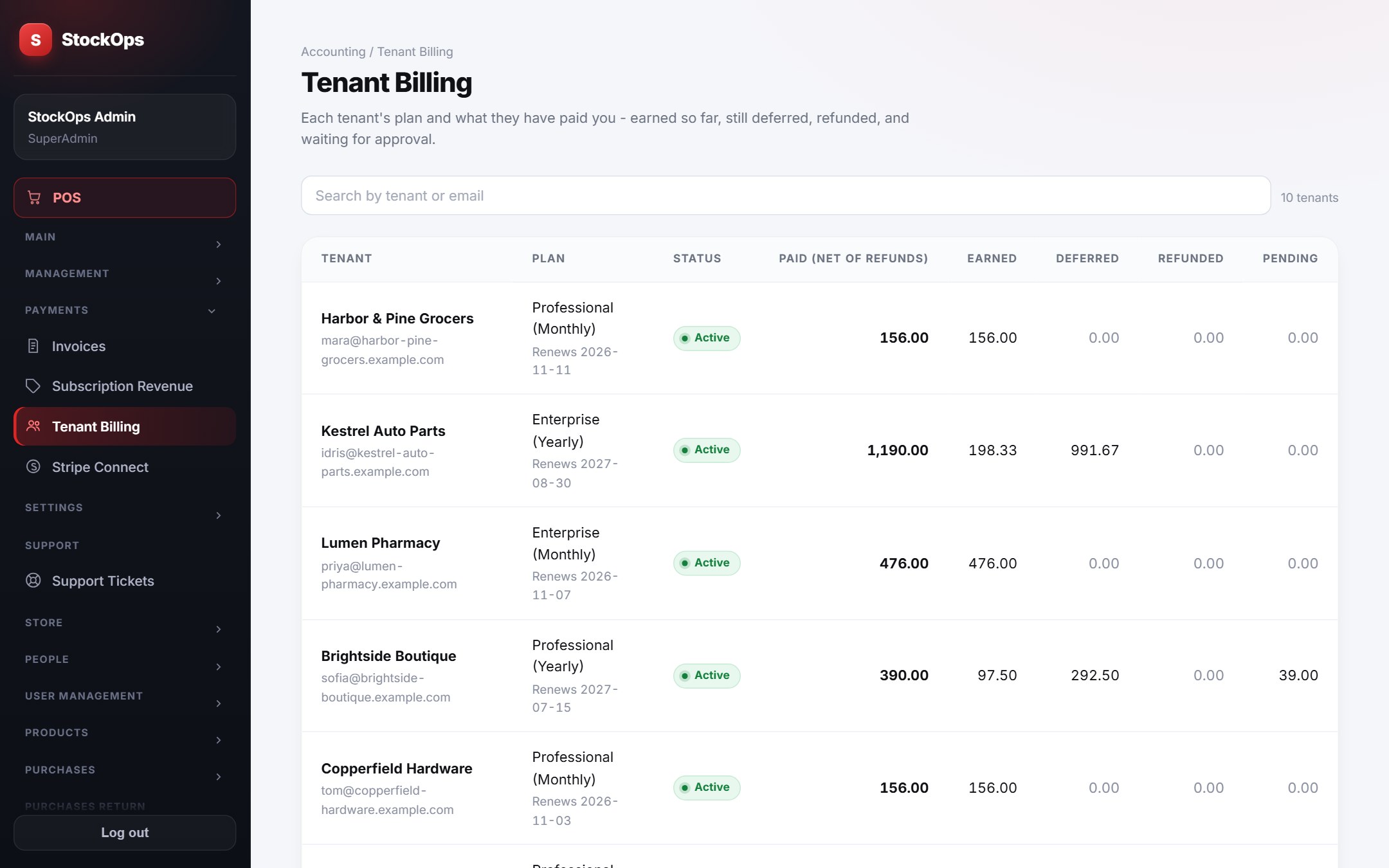
Task: Select the Brightside Boutique tenant name
Action: pyautogui.click(x=388, y=656)
